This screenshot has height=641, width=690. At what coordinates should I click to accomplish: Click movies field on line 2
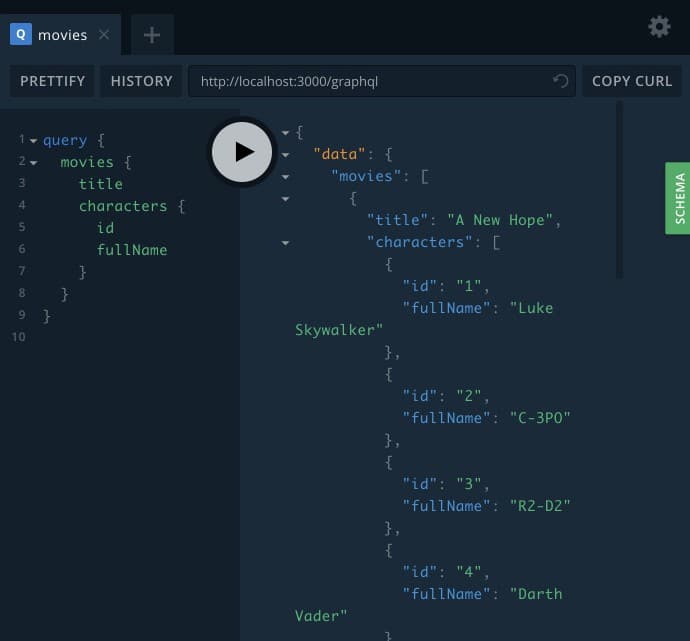click(x=87, y=162)
